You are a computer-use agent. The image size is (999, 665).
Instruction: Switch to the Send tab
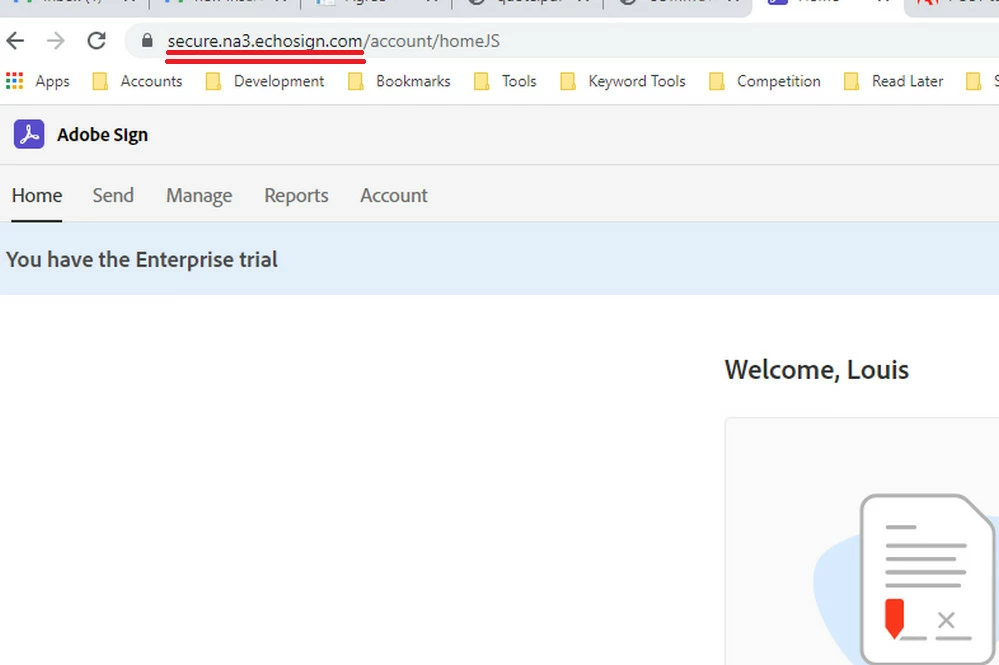click(113, 196)
